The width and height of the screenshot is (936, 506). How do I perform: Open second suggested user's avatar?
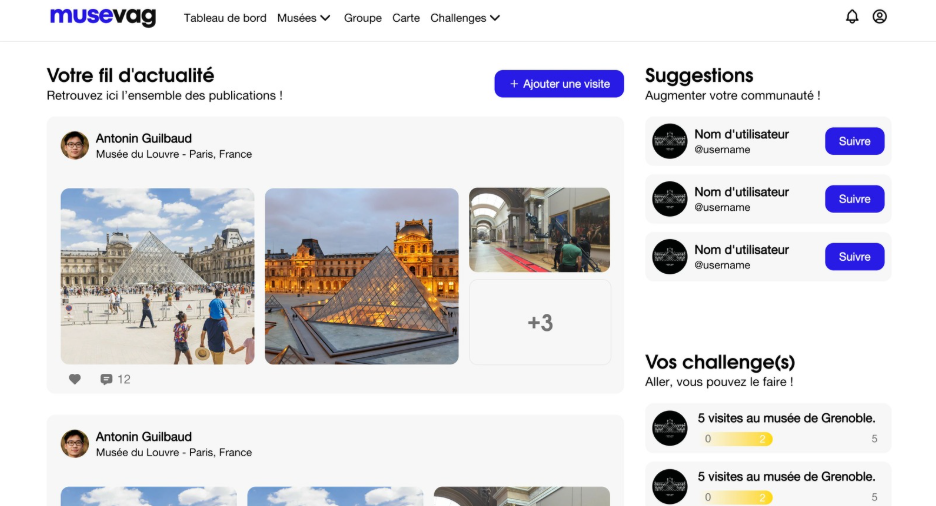(x=670, y=199)
